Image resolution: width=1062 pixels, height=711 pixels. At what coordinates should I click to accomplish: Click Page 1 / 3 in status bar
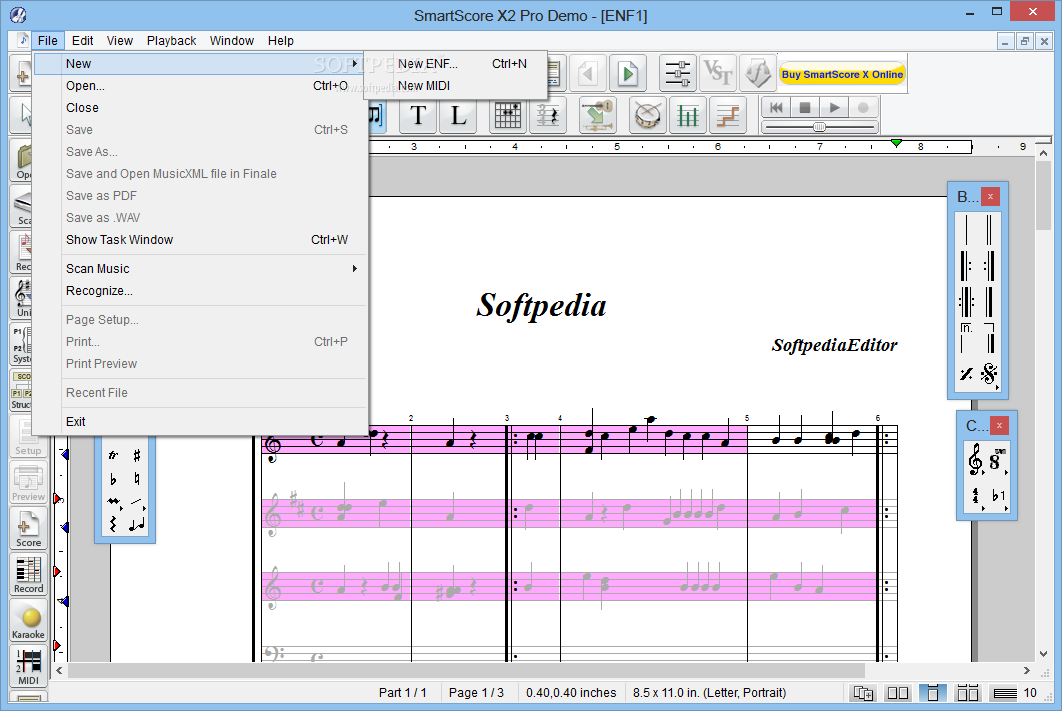coord(476,693)
